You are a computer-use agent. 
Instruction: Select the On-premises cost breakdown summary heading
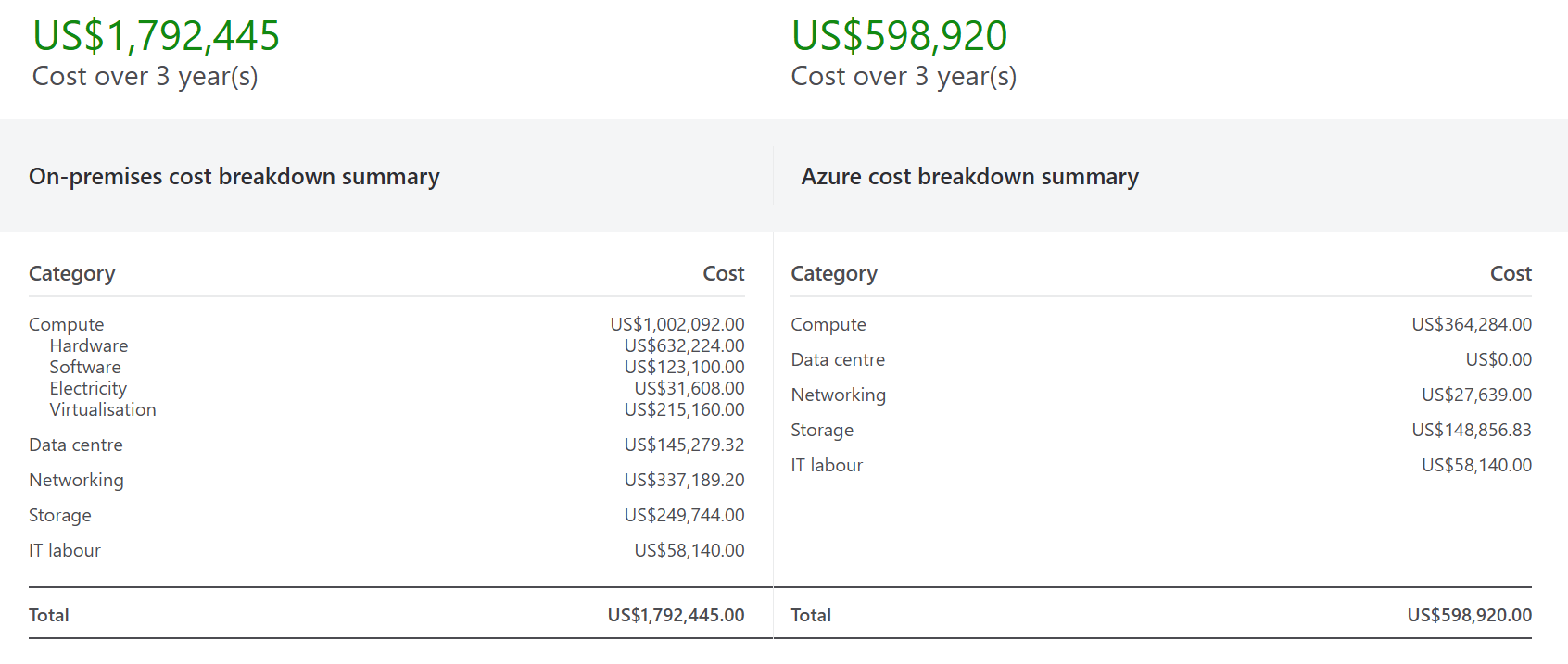click(234, 176)
